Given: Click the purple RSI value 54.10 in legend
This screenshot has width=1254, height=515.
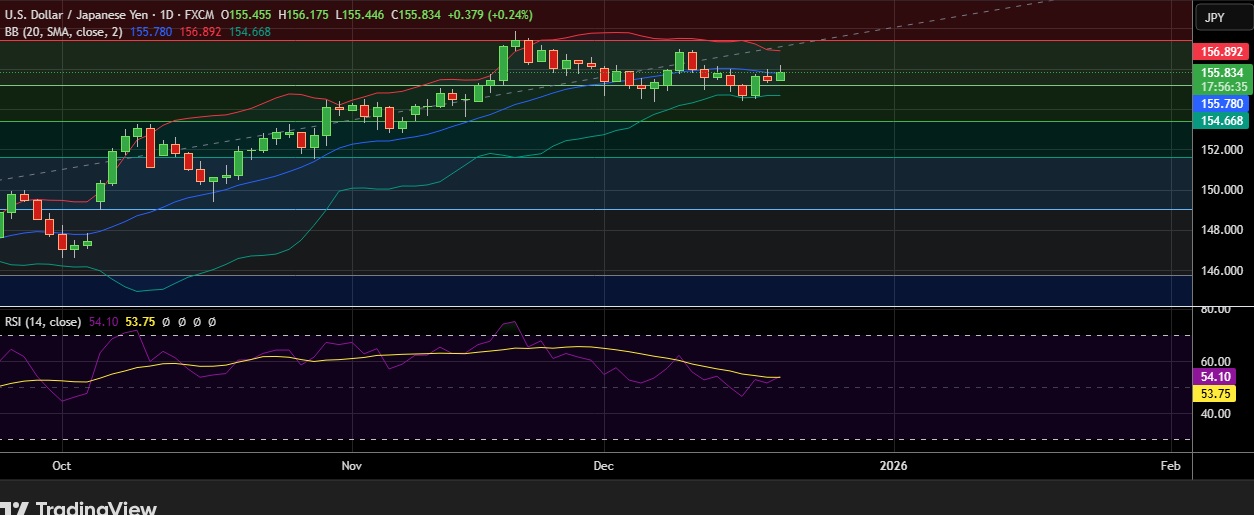Looking at the screenshot, I should 103,322.
